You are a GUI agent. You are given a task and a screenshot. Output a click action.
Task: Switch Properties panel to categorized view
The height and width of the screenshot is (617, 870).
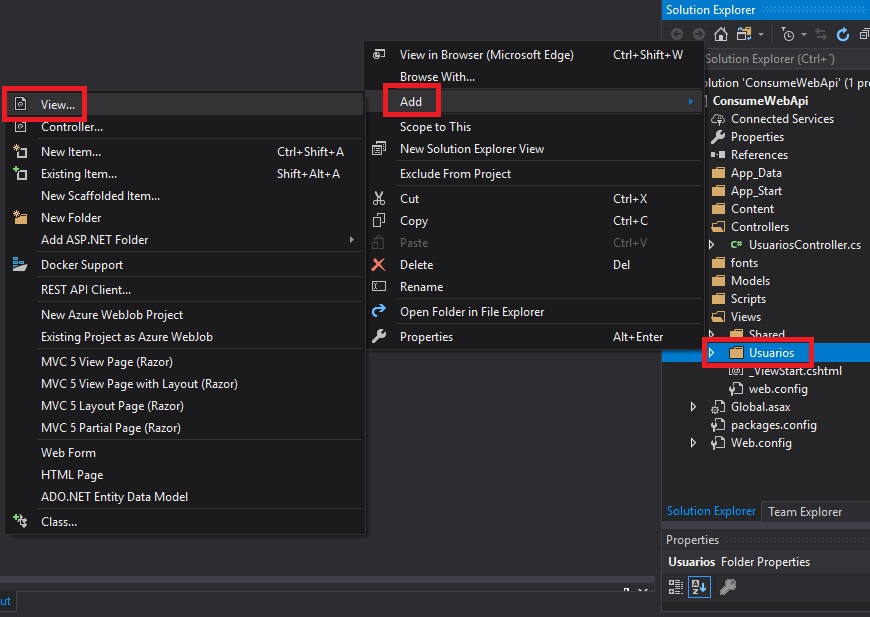[676, 587]
